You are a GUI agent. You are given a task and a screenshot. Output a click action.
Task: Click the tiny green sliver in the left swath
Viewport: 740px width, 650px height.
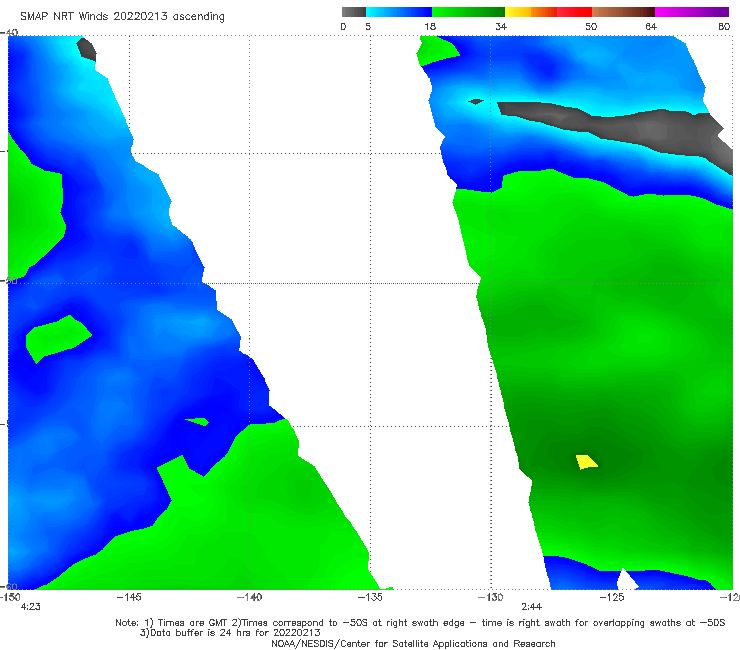coord(198,421)
